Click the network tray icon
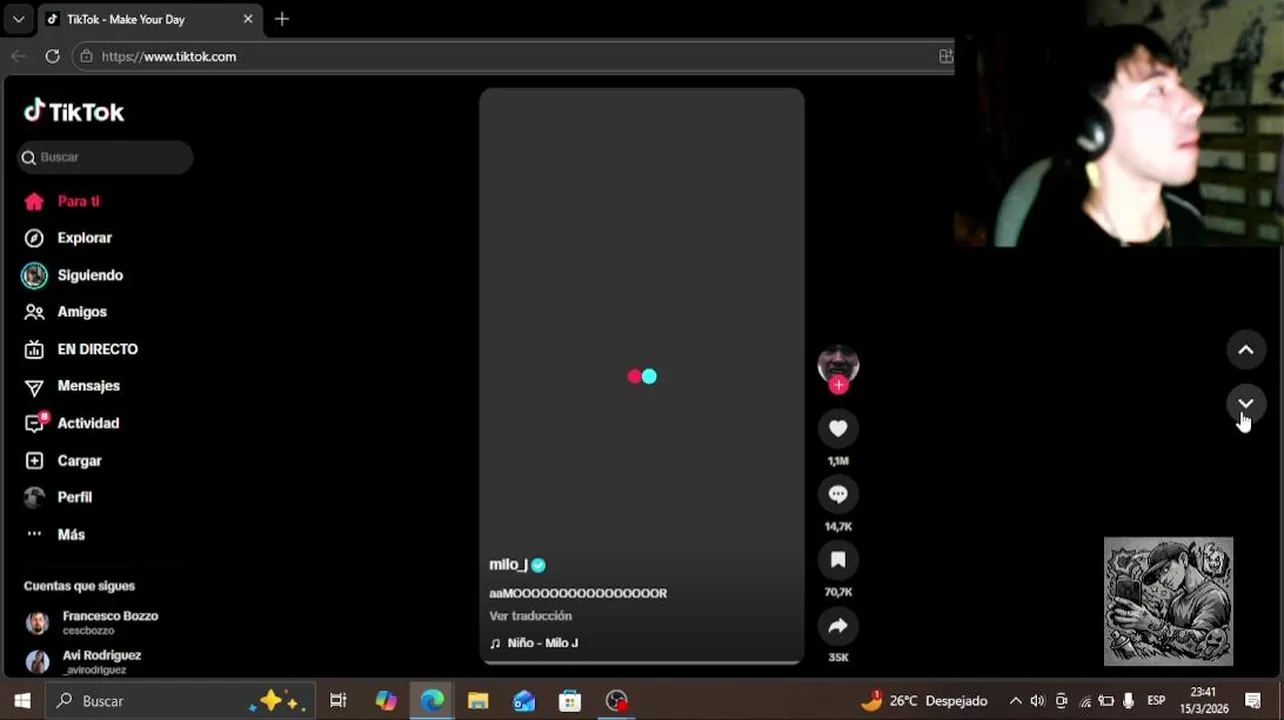Viewport: 1284px width, 720px height. [1084, 701]
